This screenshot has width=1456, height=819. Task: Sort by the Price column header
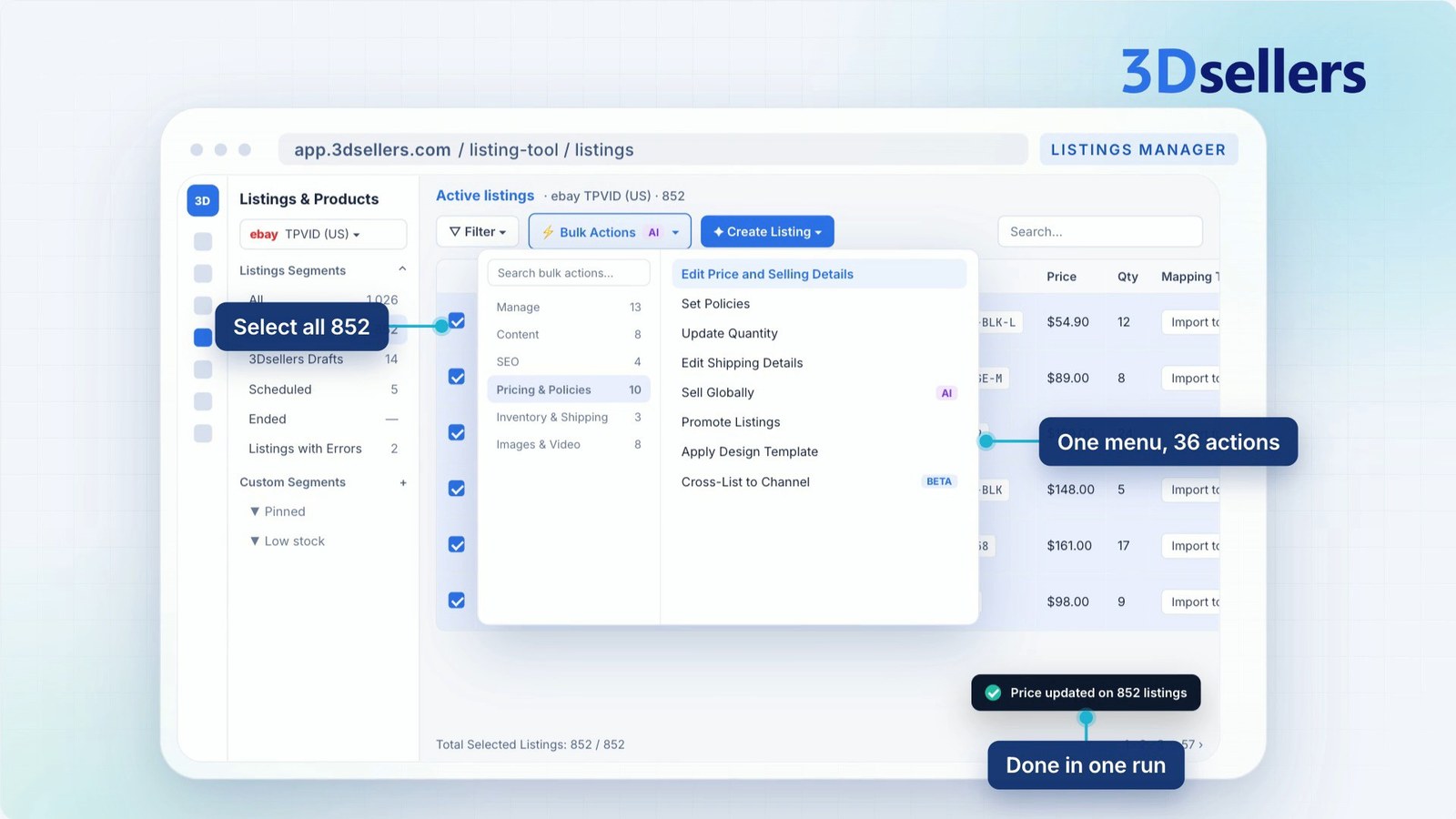coord(1061,277)
